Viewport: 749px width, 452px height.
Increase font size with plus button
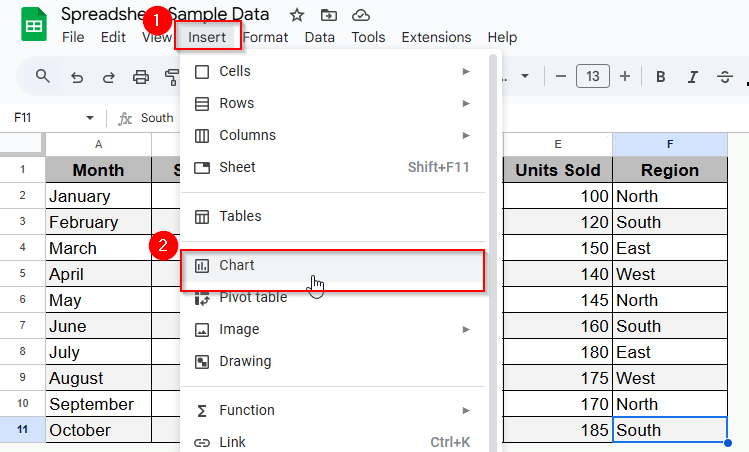click(625, 76)
